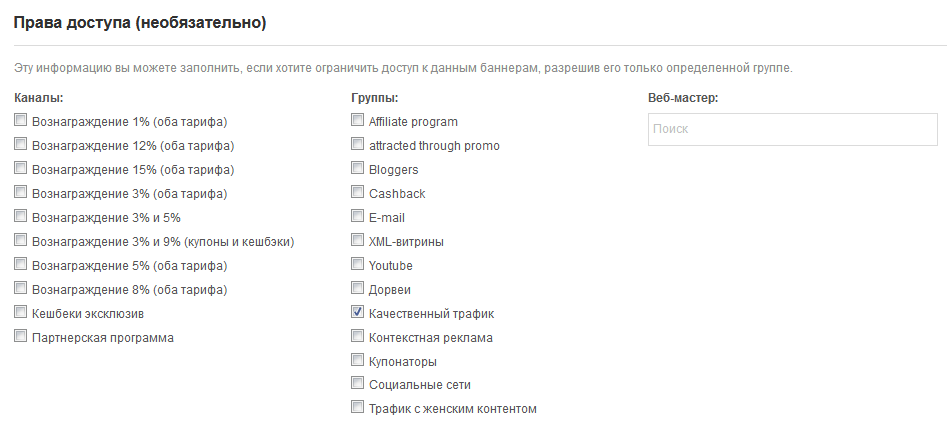Tick the Кешбеки эксклюзив checkbox

tap(21, 313)
